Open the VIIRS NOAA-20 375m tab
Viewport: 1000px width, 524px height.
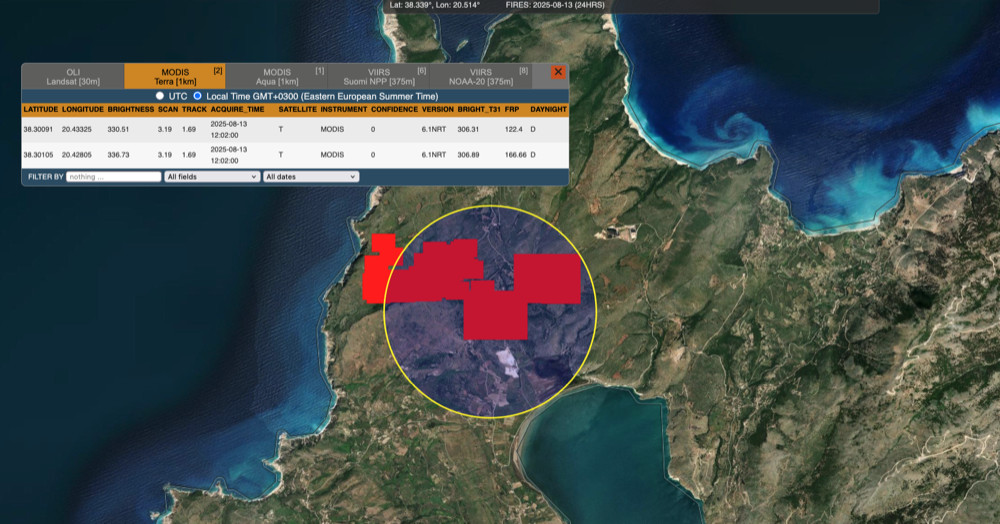[x=481, y=76]
